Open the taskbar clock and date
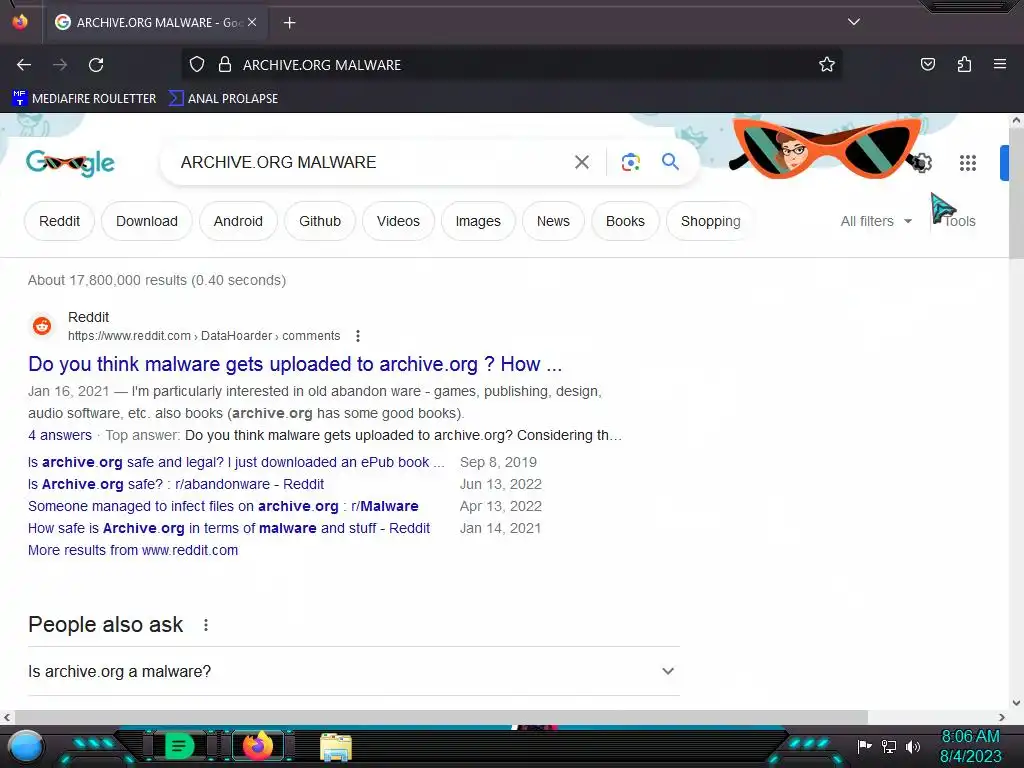This screenshot has width=1024, height=768. click(970, 746)
